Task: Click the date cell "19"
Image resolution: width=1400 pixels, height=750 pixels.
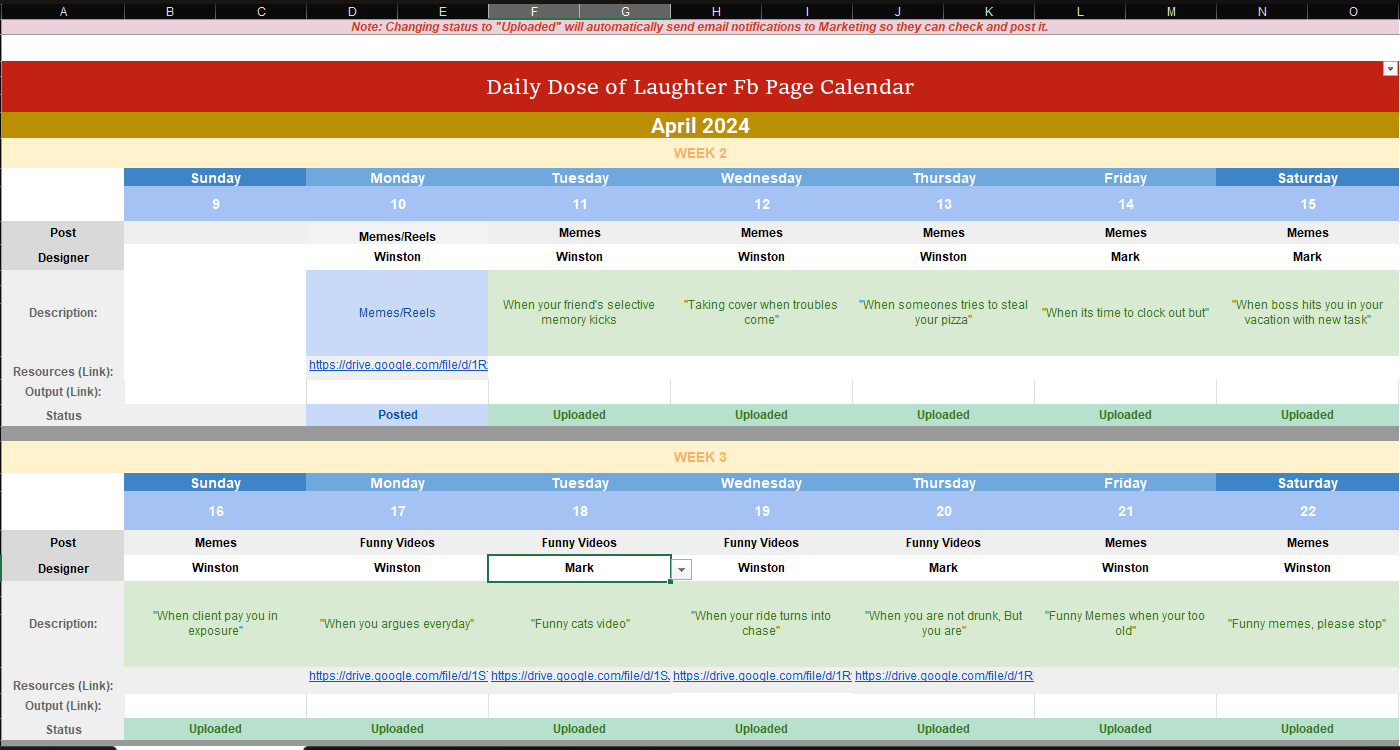Action: [762, 511]
